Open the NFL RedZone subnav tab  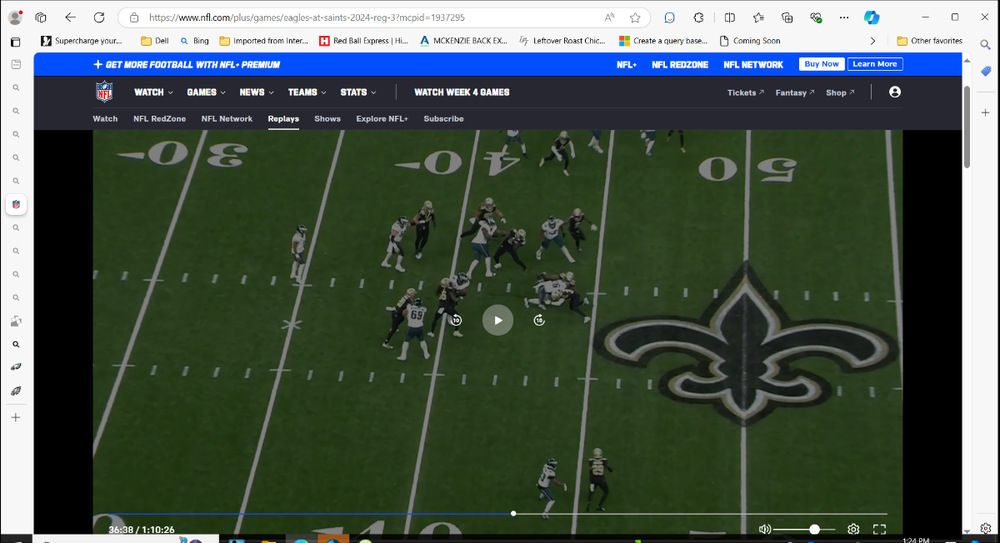(159, 119)
